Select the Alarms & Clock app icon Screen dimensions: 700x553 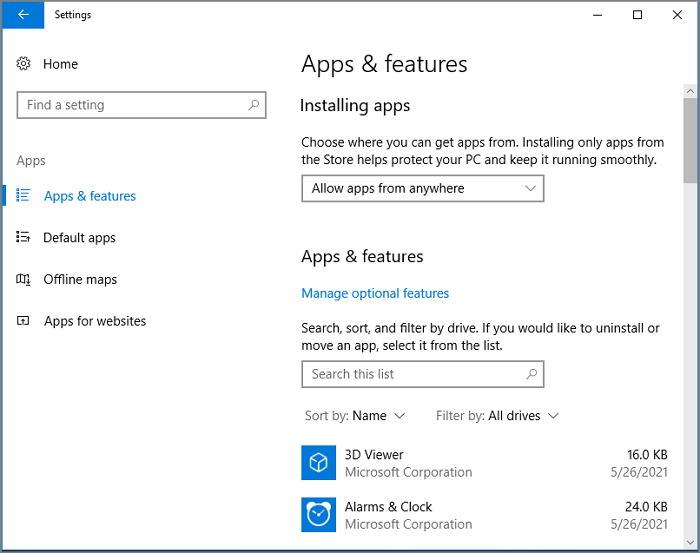pyautogui.click(x=318, y=515)
